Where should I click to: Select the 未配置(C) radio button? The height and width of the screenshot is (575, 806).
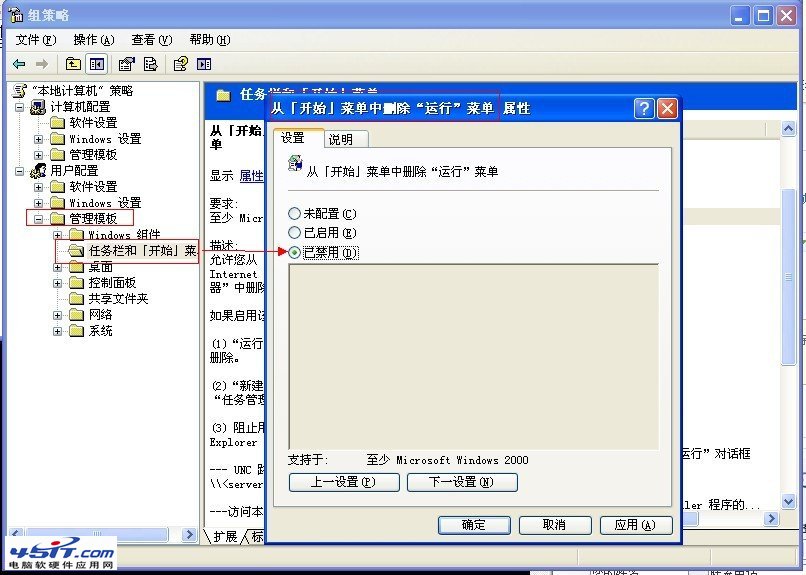pos(294,213)
